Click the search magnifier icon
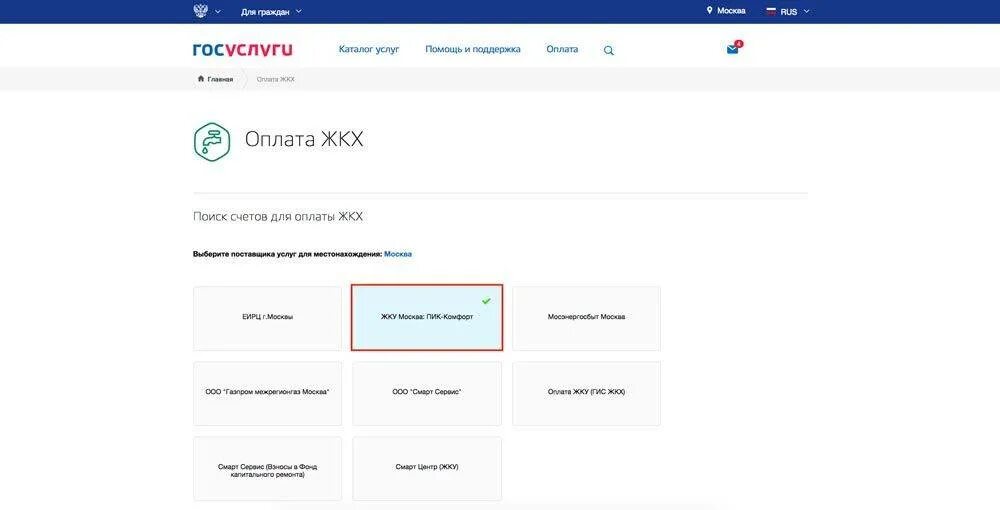1000x510 pixels. [x=608, y=50]
